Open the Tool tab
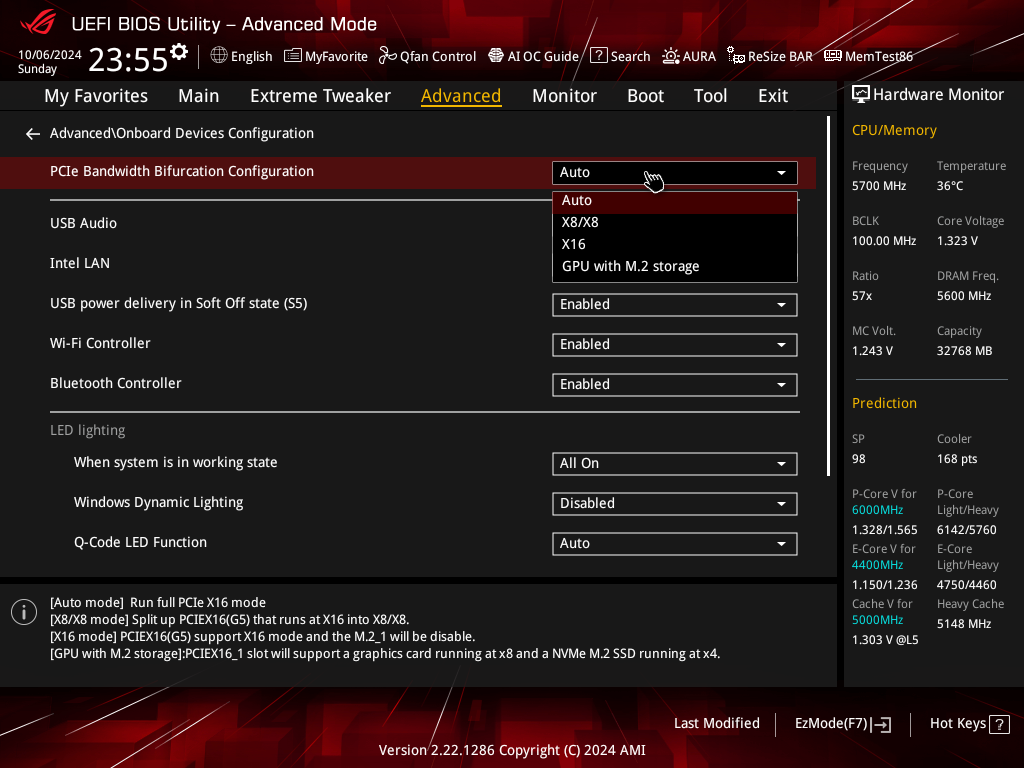 710,96
